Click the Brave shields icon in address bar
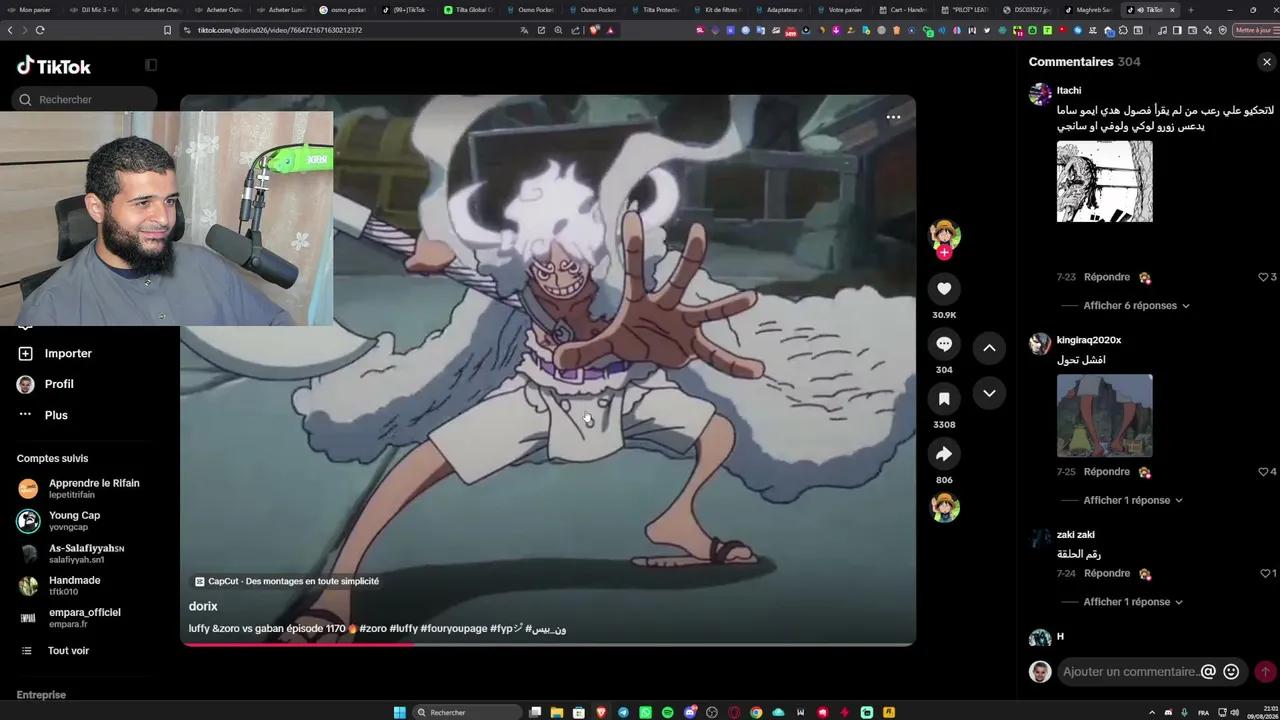The width and height of the screenshot is (1280, 720). click(594, 30)
